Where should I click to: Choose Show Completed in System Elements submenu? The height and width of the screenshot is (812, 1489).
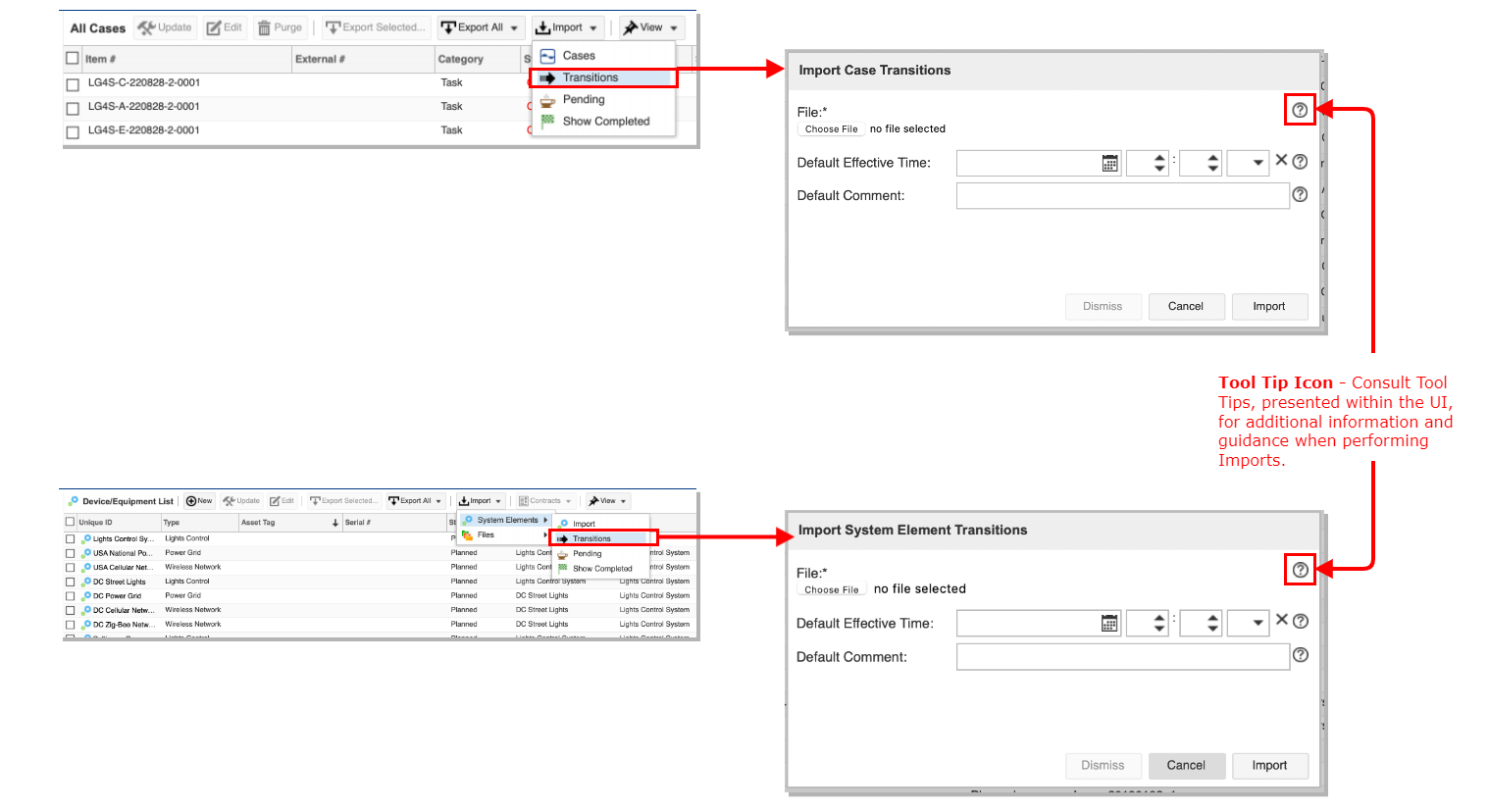click(x=599, y=569)
